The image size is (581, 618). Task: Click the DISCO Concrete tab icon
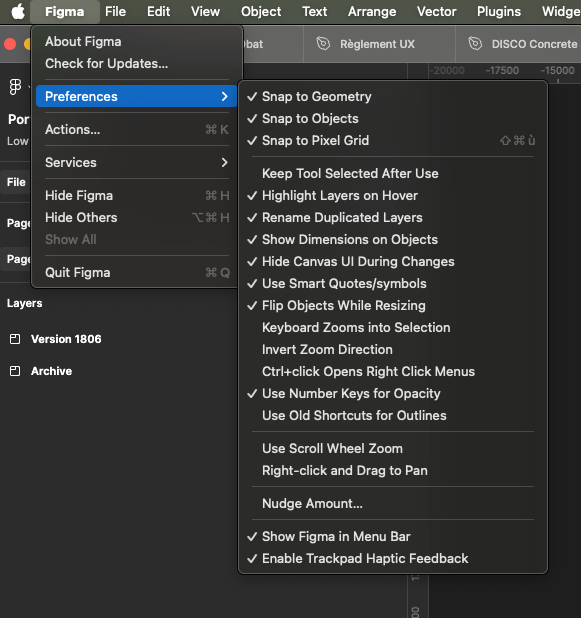pos(475,44)
